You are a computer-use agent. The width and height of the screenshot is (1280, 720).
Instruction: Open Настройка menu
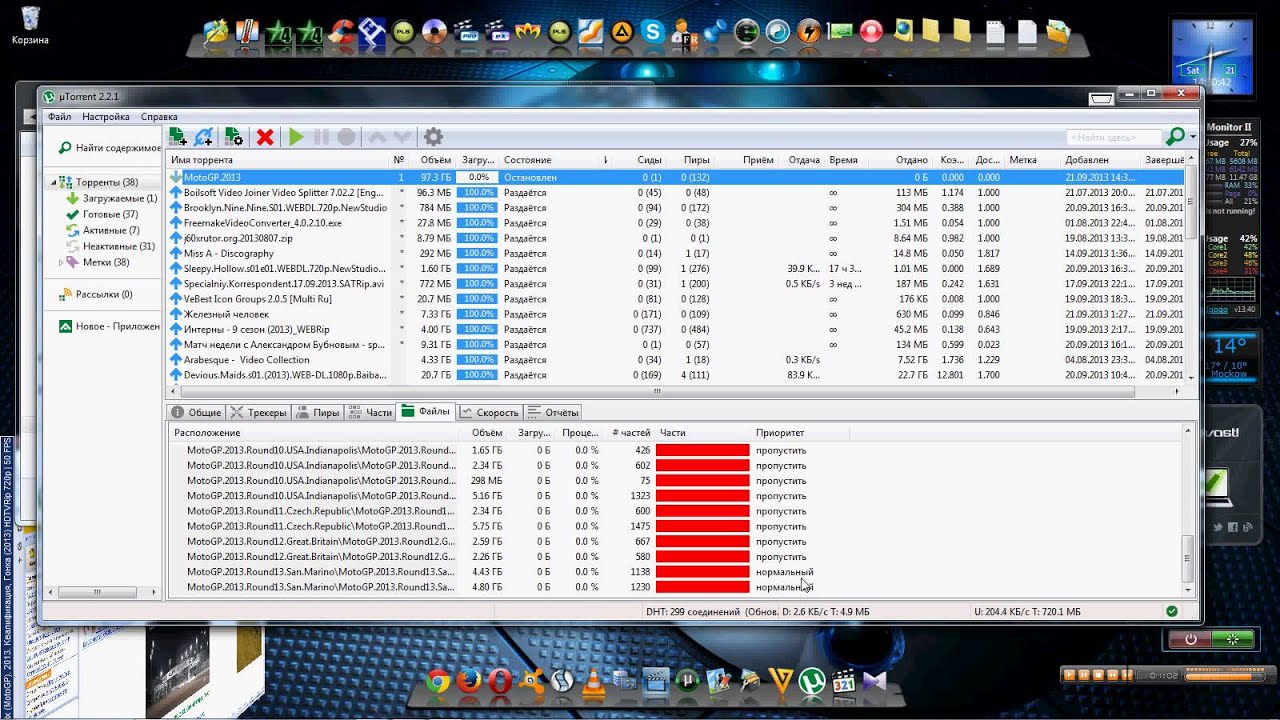click(106, 117)
